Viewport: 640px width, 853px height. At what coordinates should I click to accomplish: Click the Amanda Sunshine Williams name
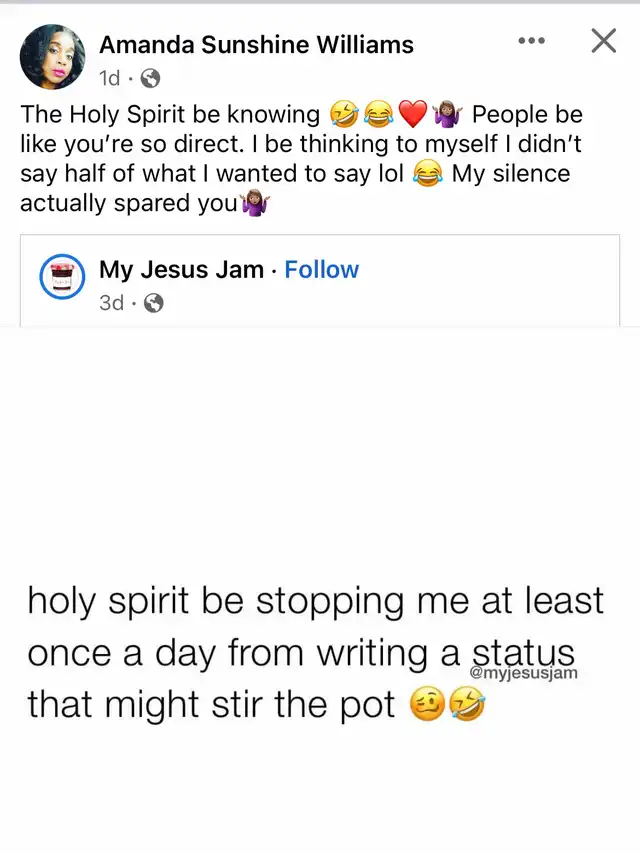[256, 44]
